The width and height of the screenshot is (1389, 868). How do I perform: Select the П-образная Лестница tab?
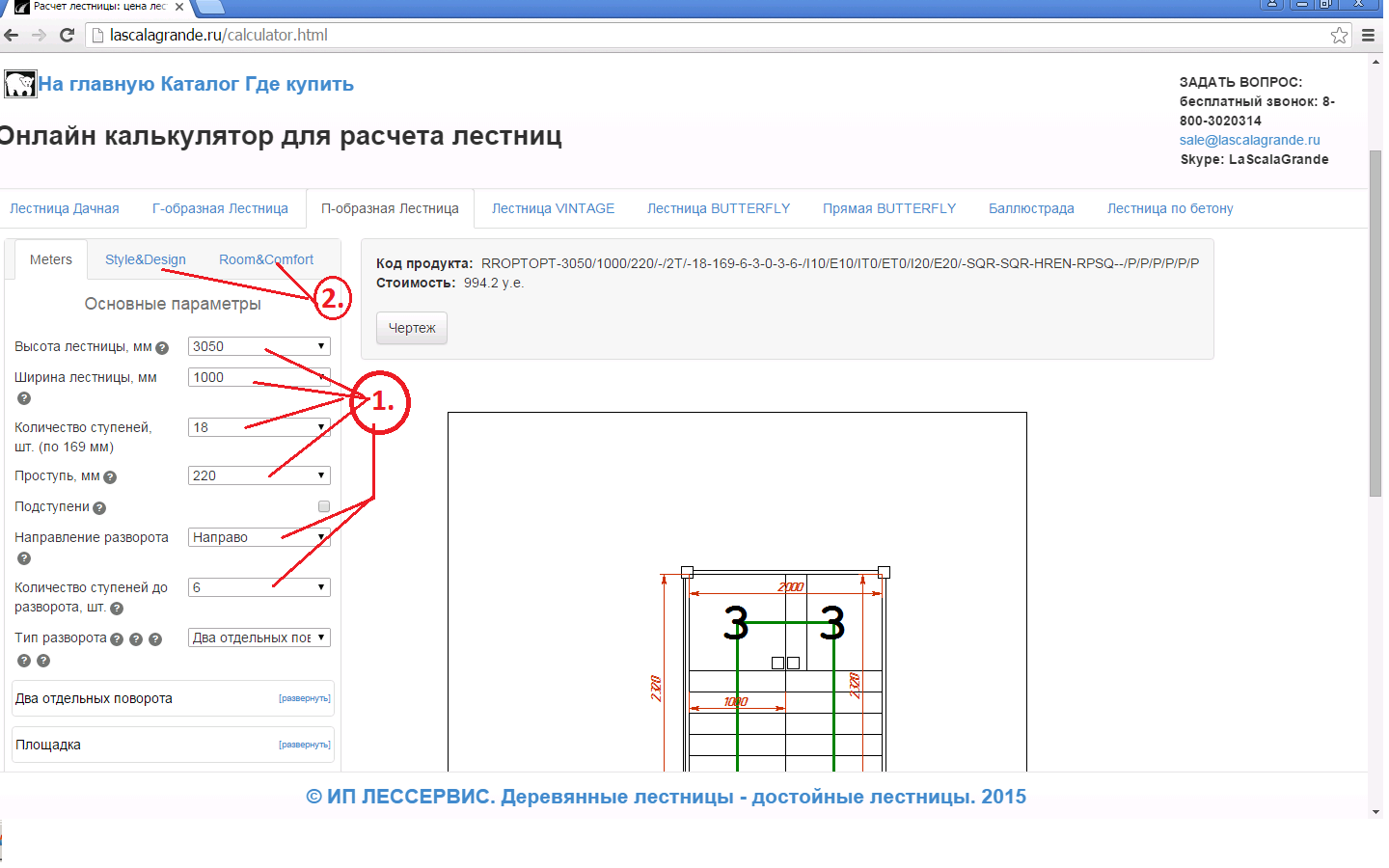click(x=390, y=208)
